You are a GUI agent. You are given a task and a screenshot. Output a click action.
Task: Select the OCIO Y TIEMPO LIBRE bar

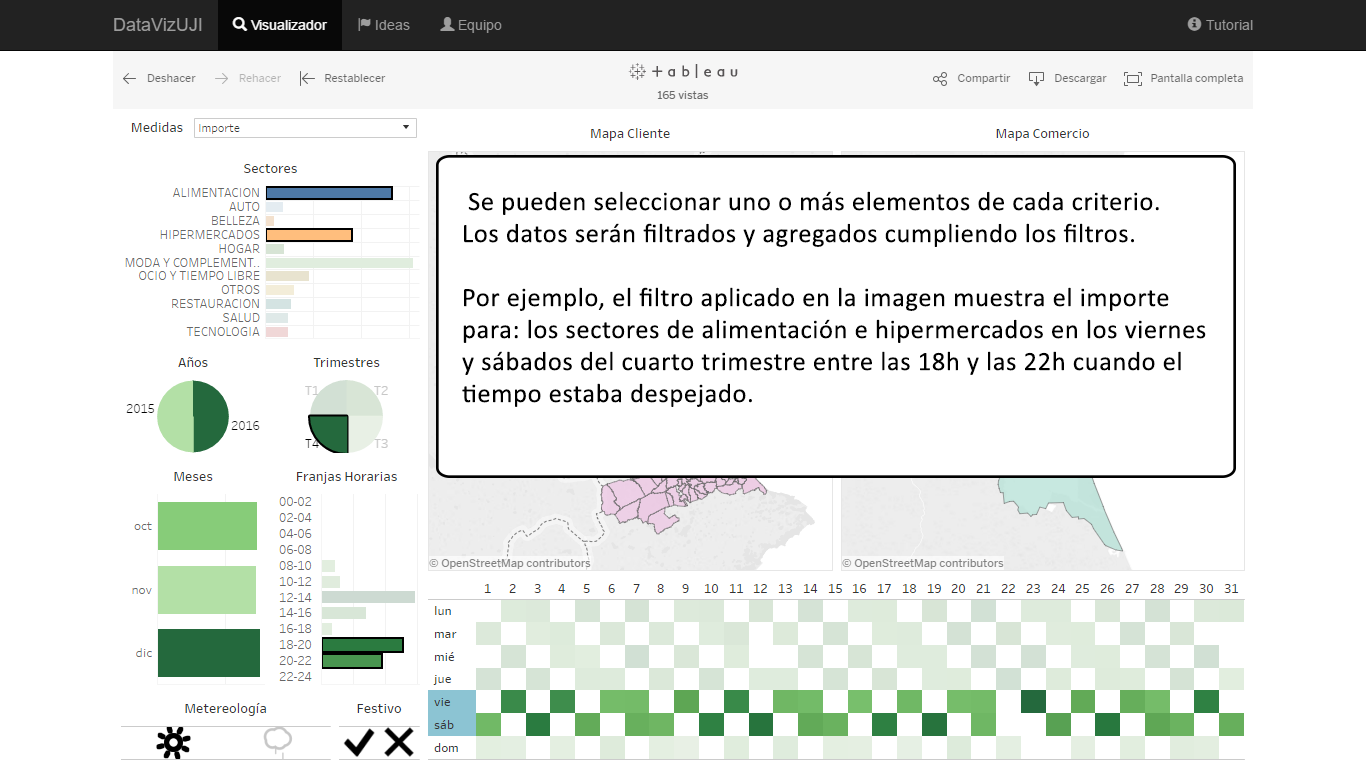(x=287, y=276)
